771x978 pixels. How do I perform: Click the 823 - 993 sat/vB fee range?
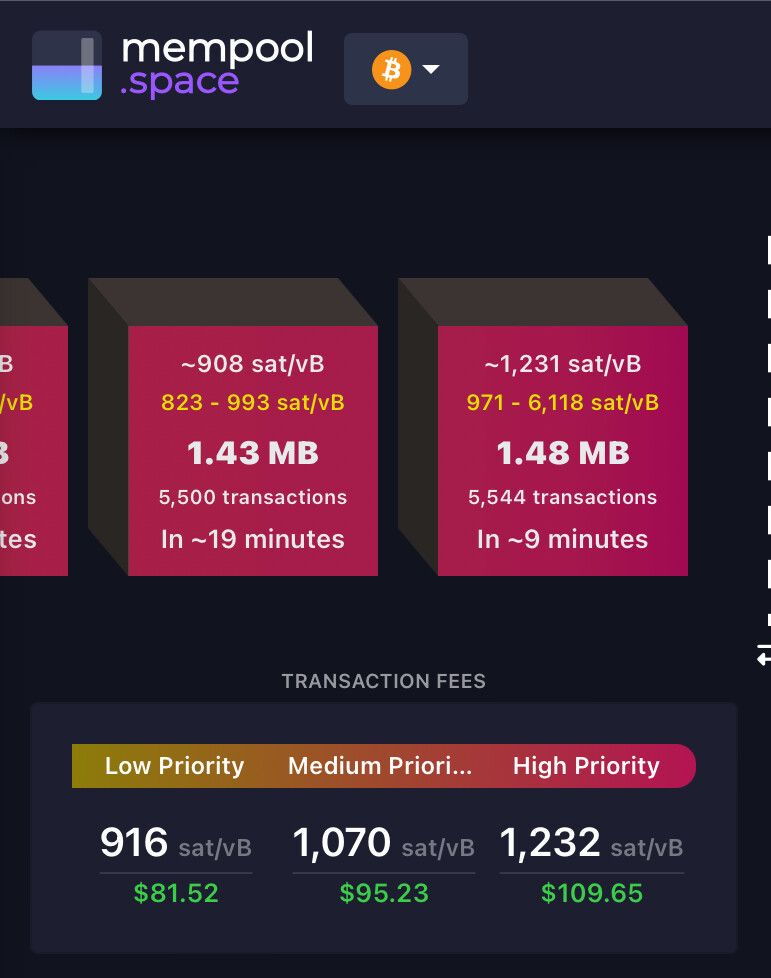[x=252, y=403]
